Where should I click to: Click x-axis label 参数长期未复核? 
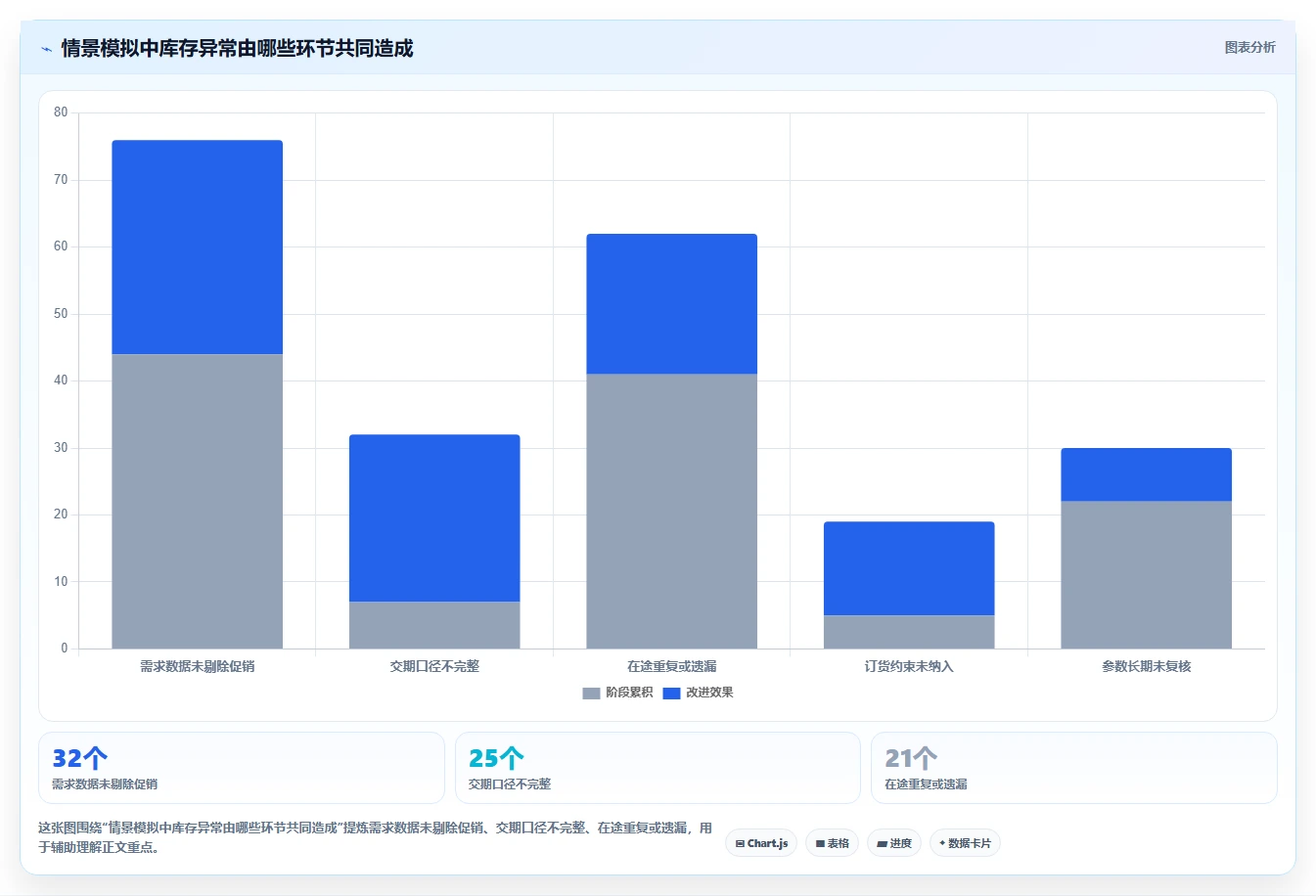(x=1147, y=666)
